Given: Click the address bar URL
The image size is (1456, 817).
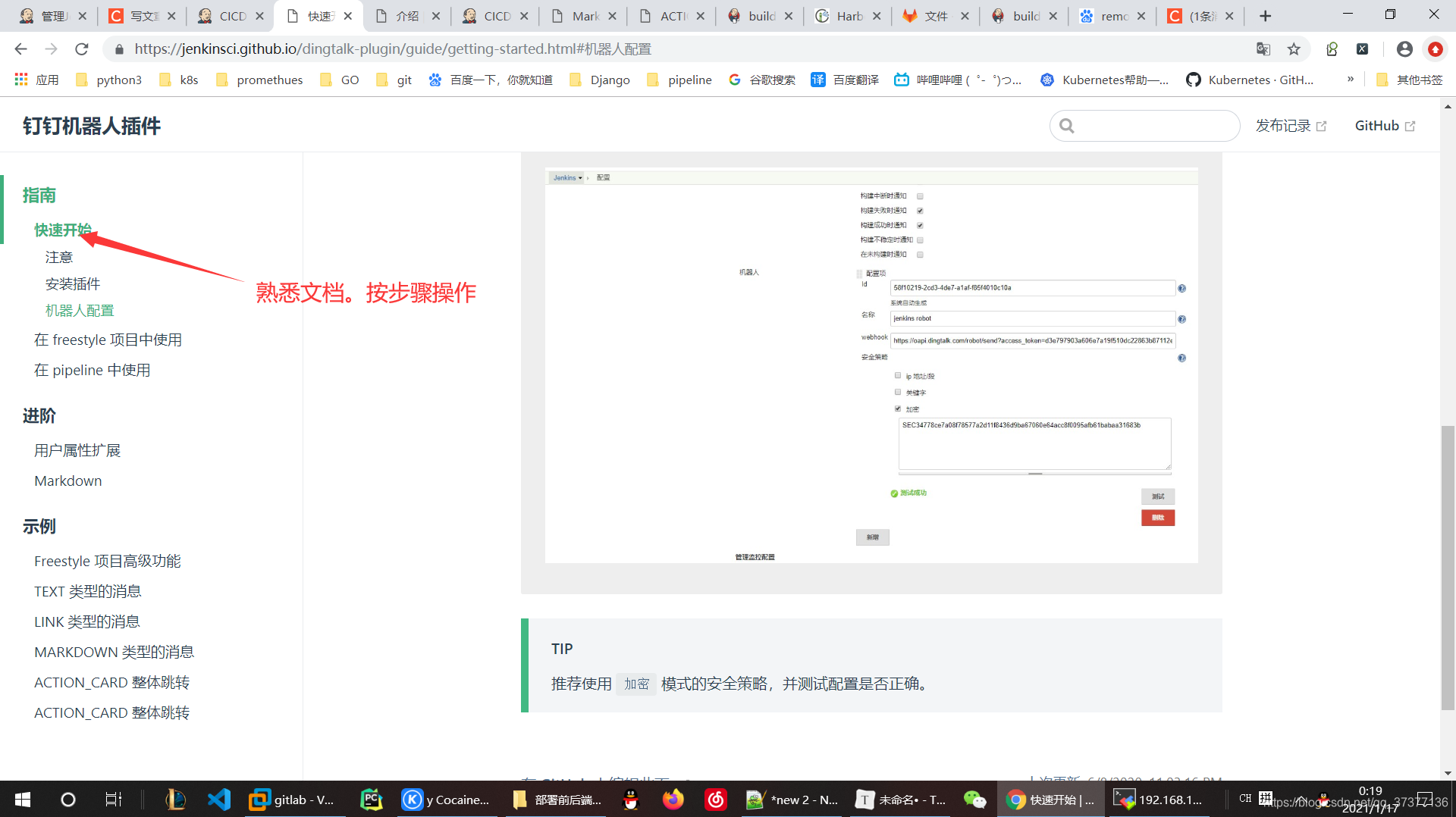Looking at the screenshot, I should (393, 49).
